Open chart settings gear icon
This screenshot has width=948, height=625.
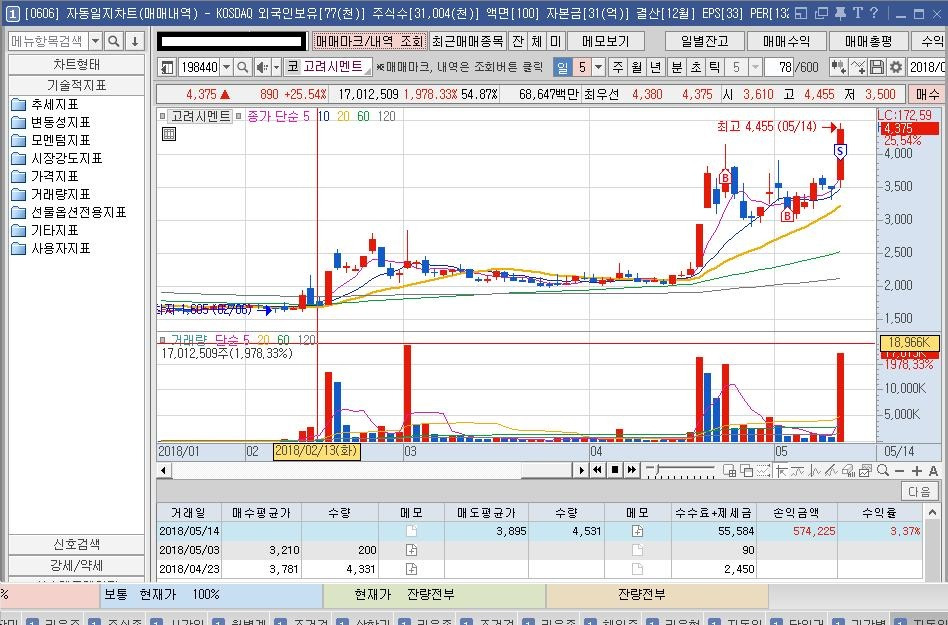point(895,67)
